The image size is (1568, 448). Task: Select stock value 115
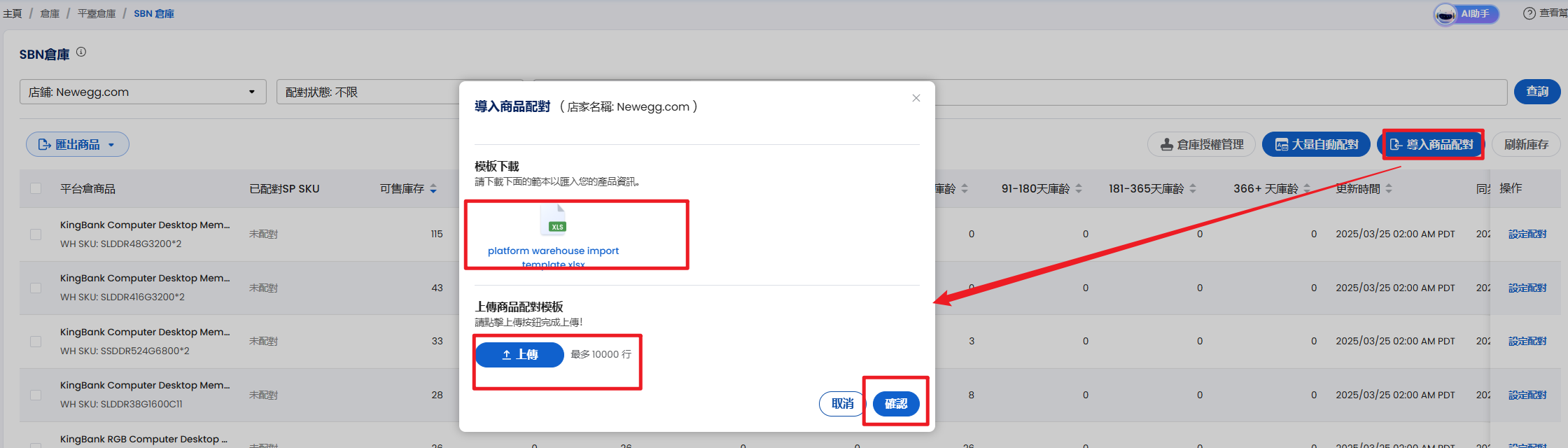(x=437, y=234)
